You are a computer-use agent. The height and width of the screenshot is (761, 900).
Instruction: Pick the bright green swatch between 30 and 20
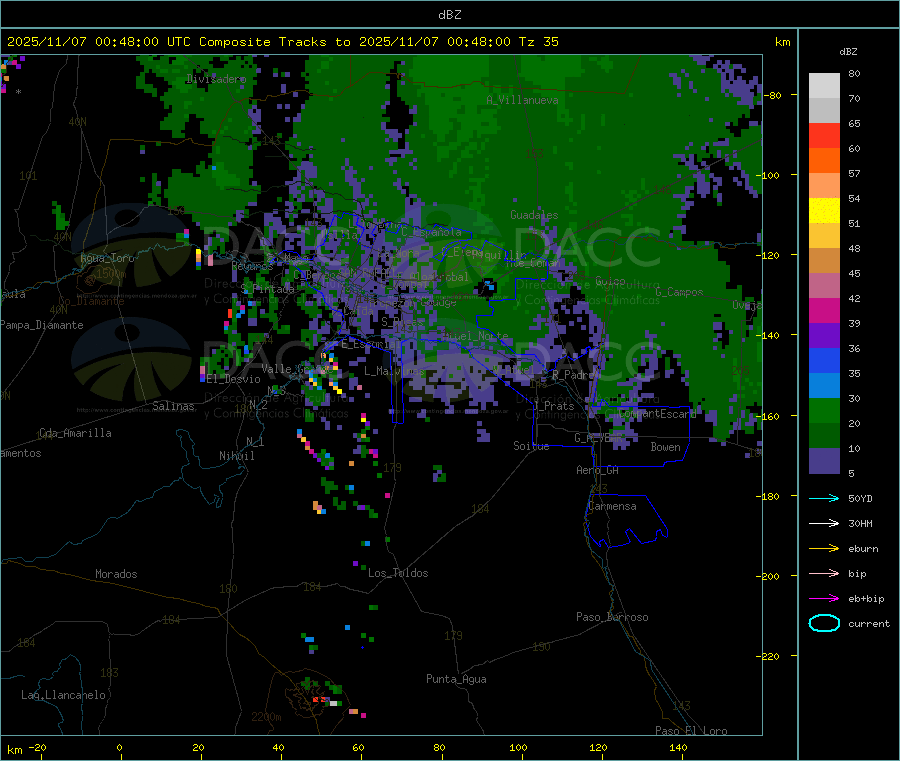coord(824,410)
